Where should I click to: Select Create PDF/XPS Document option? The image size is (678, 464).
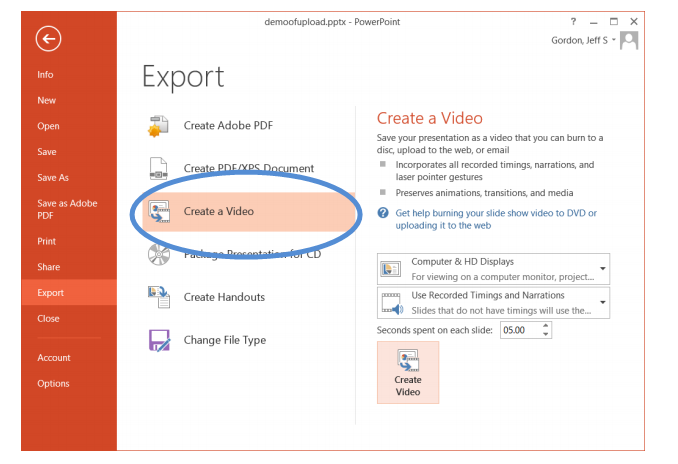pyautogui.click(x=249, y=169)
